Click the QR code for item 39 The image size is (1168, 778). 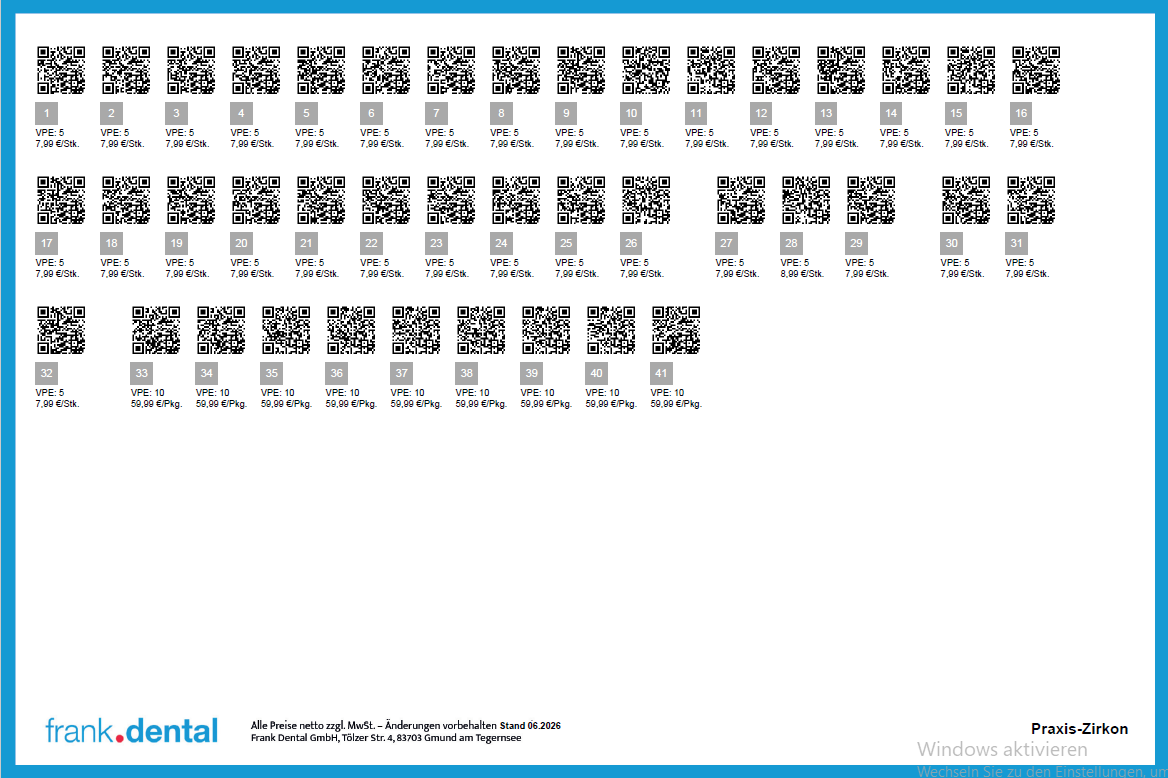coord(546,330)
